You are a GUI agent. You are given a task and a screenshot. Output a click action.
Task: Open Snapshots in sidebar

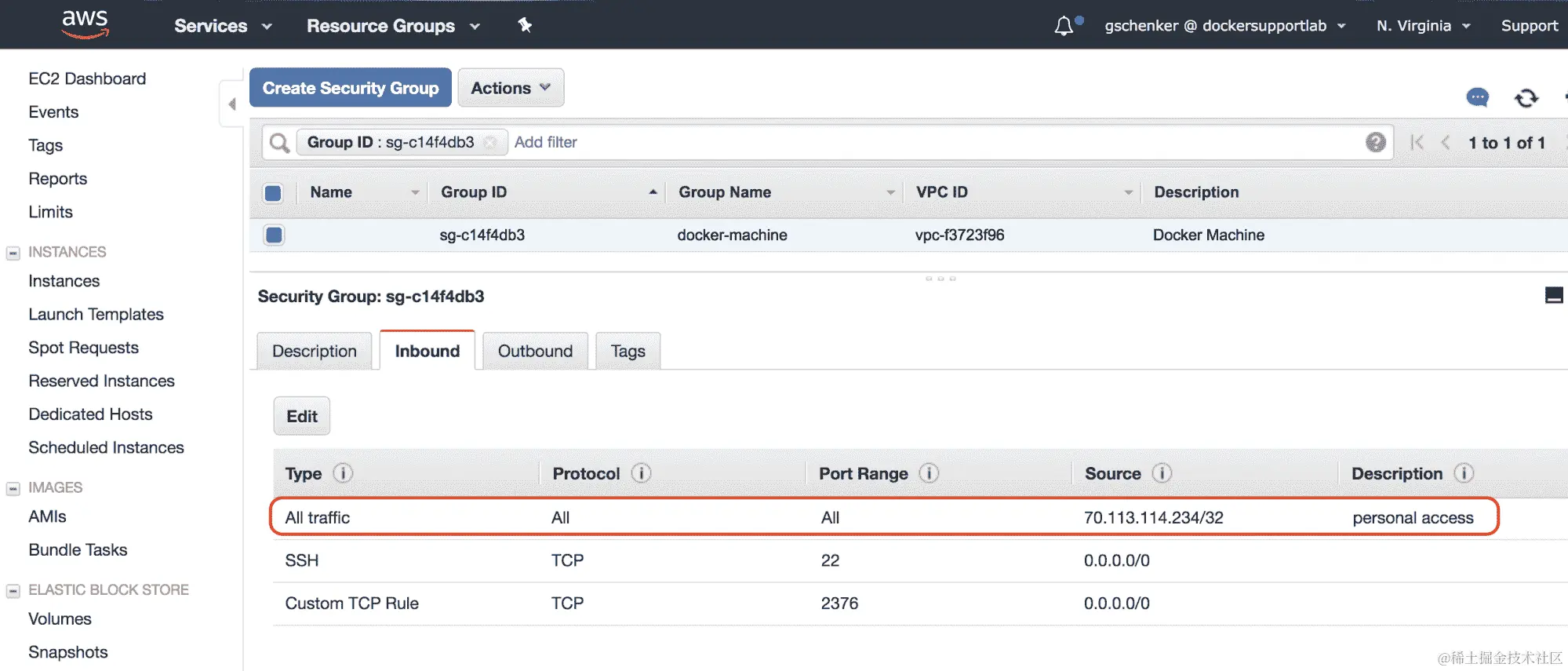tap(68, 652)
